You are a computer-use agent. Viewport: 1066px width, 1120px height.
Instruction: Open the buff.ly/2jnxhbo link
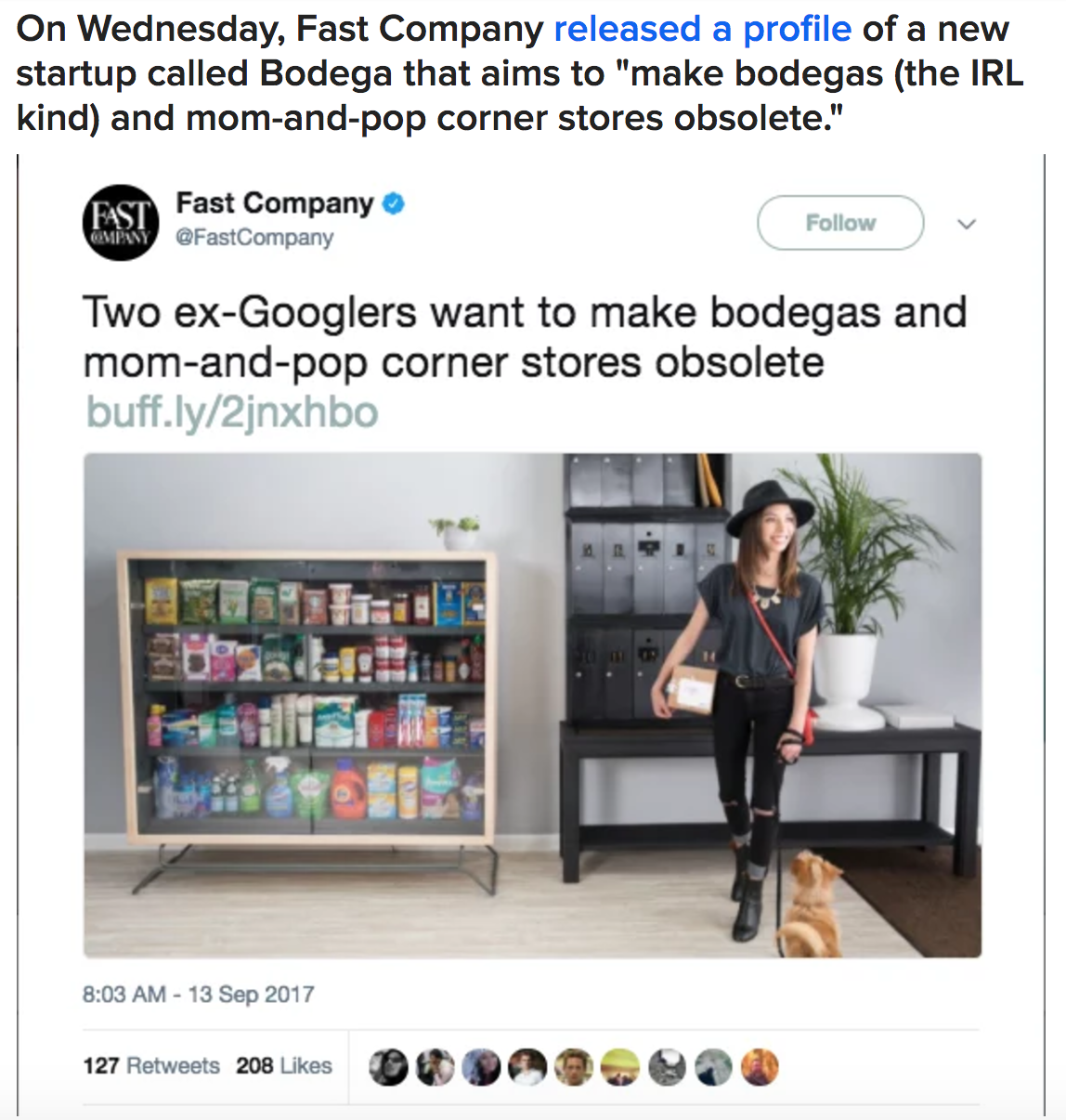click(232, 412)
